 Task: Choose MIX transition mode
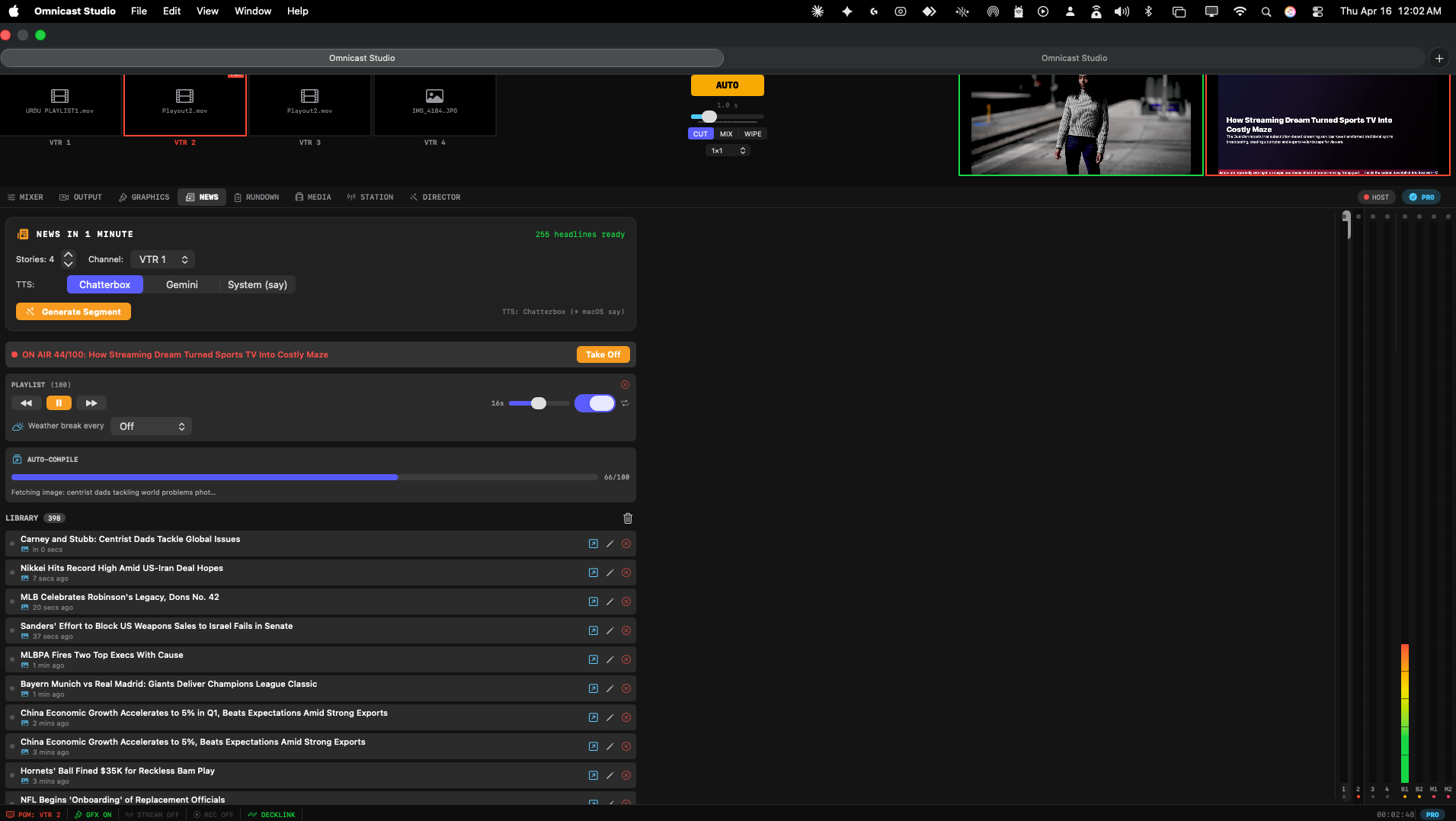click(x=726, y=134)
